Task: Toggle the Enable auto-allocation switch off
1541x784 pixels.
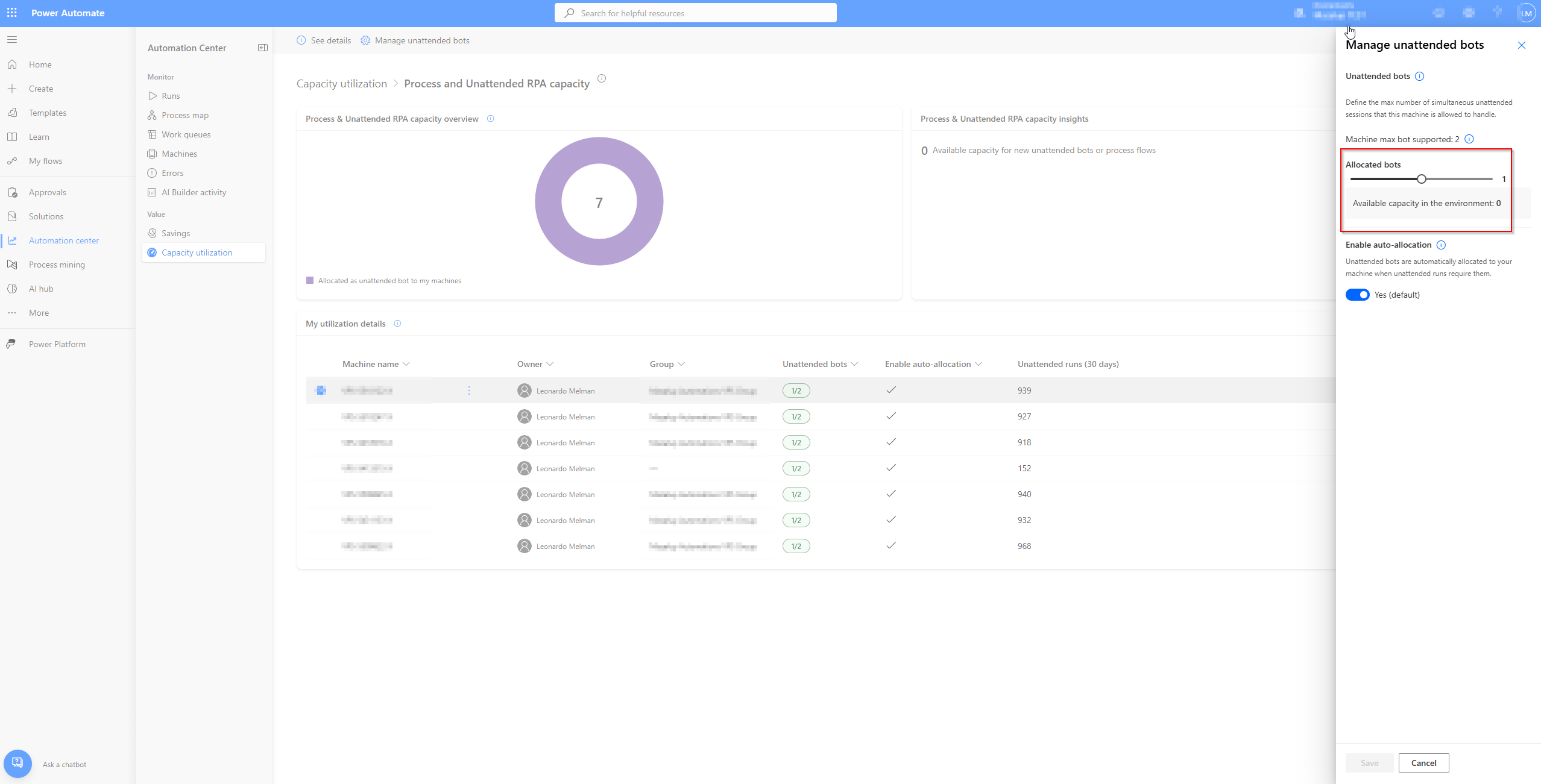Action: pos(1357,295)
